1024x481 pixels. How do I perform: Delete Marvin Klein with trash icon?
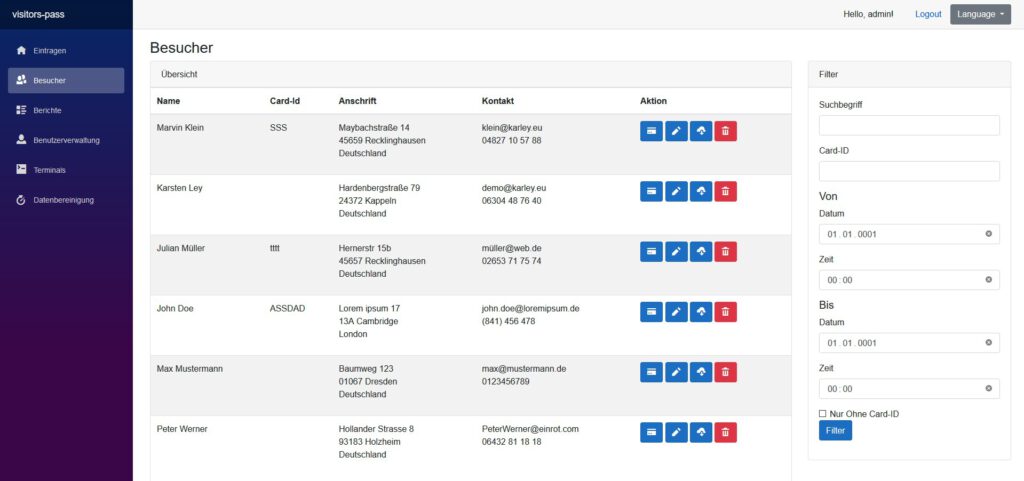726,131
